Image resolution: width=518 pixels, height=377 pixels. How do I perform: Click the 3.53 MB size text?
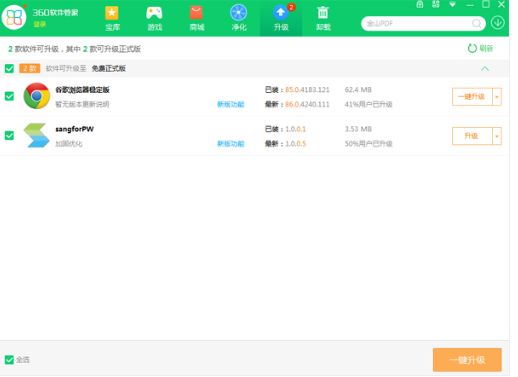358,129
